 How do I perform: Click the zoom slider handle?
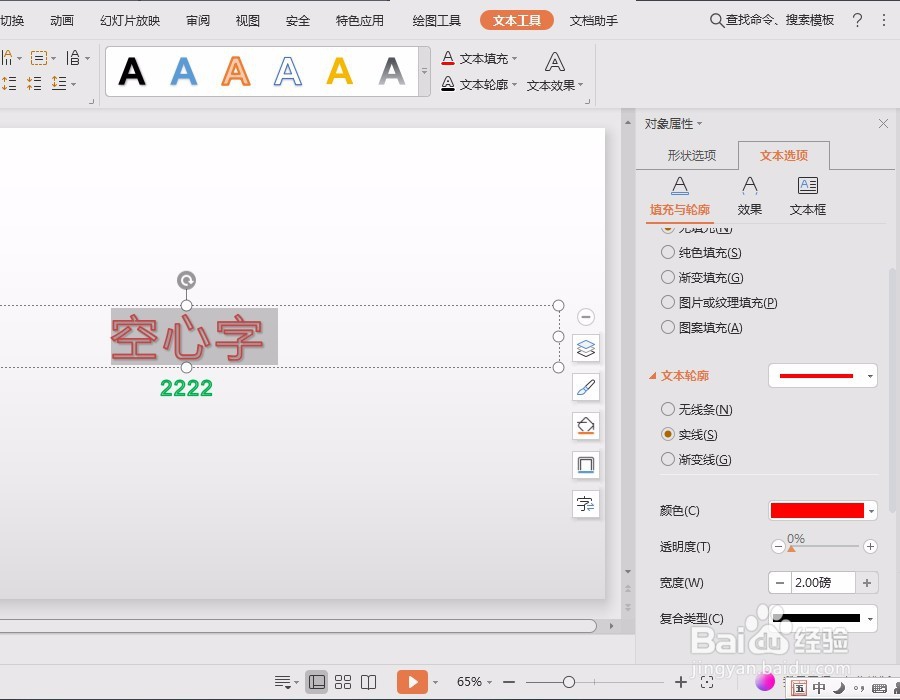[569, 682]
